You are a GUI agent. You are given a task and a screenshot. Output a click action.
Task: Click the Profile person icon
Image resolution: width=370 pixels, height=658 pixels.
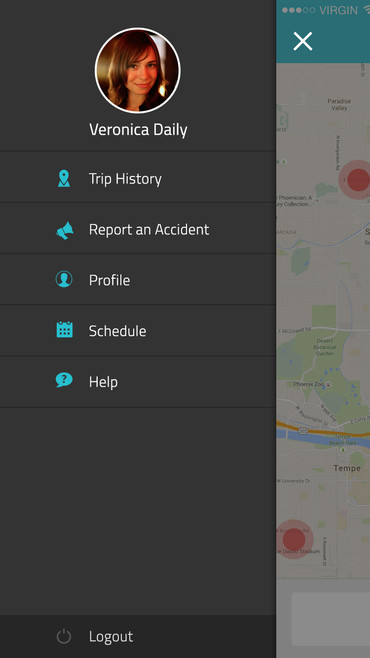click(x=64, y=279)
